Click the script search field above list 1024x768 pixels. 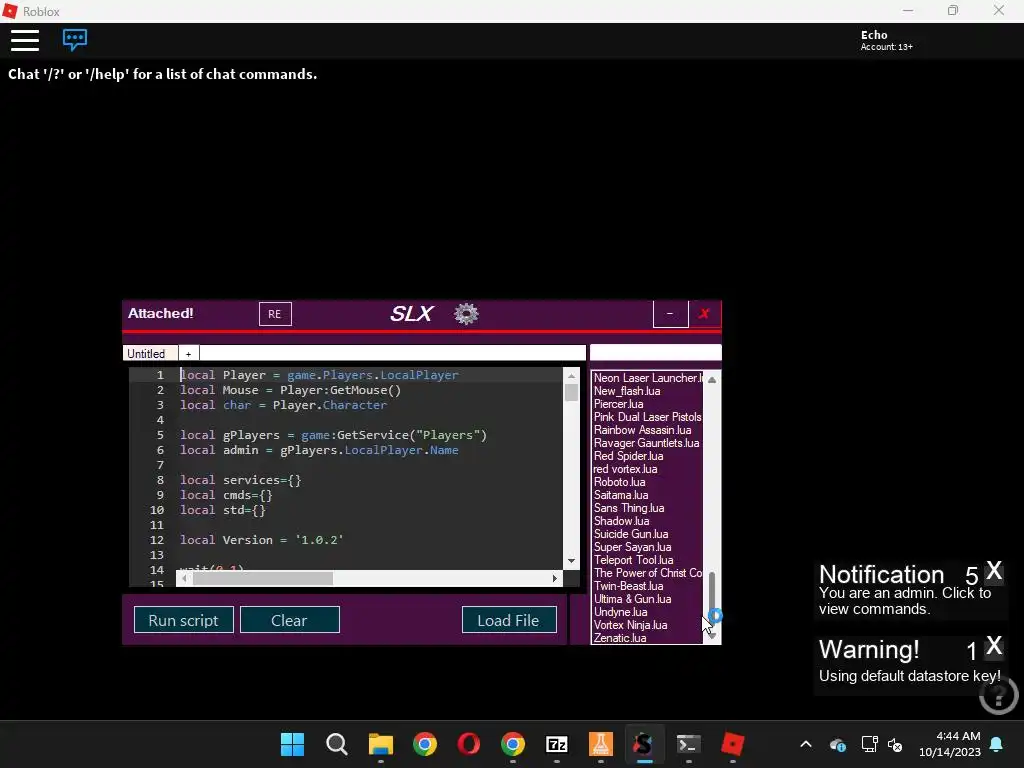(655, 353)
